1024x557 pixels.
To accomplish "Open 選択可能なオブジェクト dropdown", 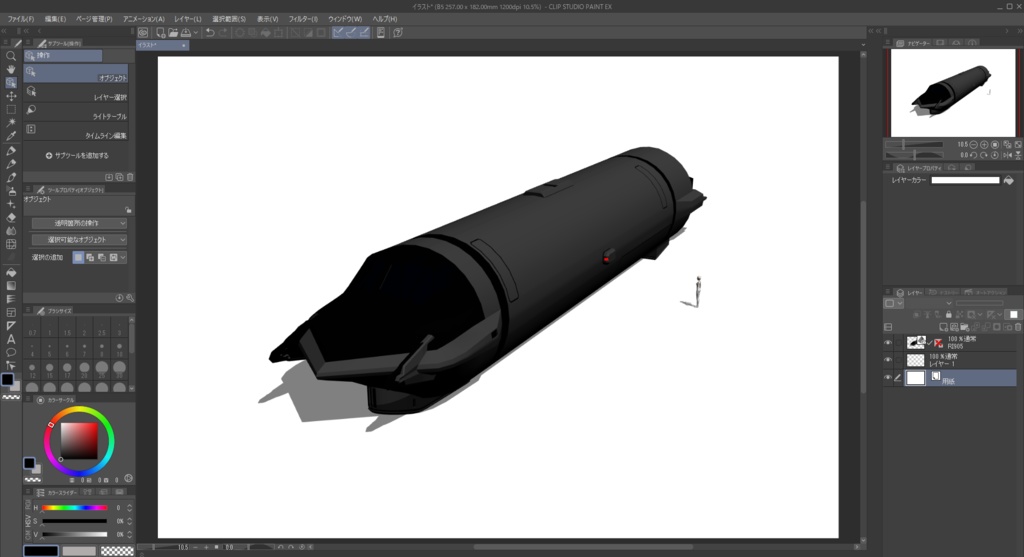I will click(79, 240).
